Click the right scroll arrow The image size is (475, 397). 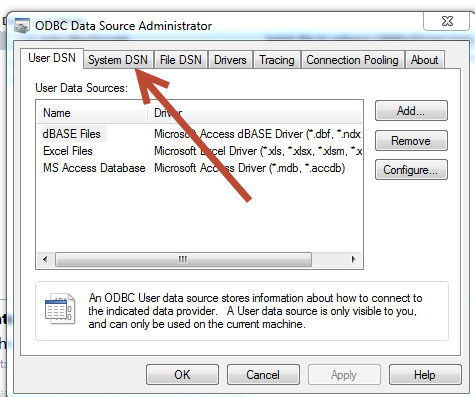click(354, 259)
